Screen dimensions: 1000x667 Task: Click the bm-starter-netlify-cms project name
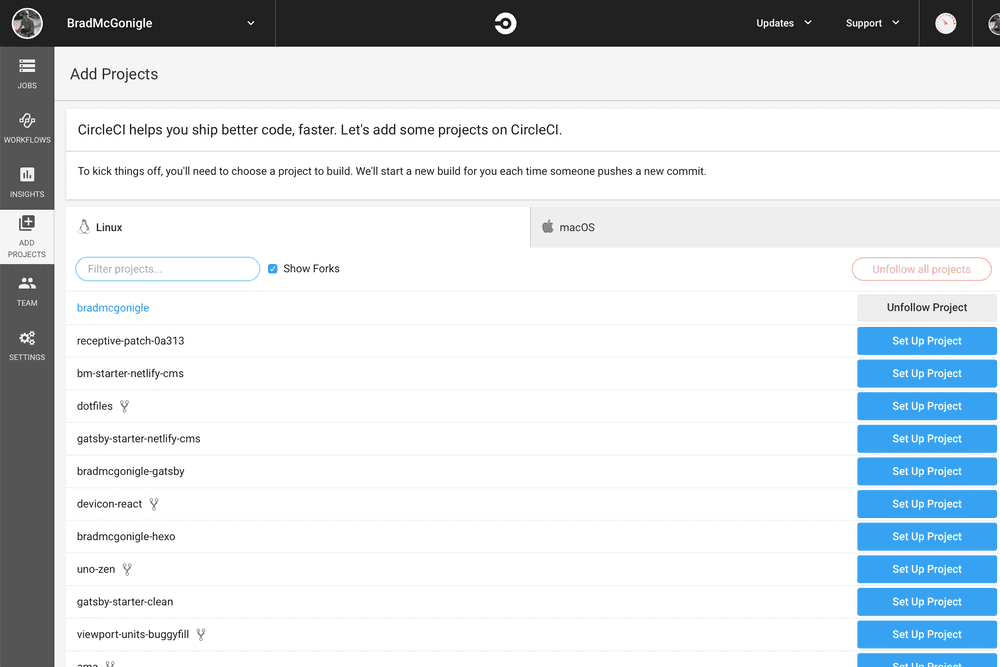pos(130,374)
